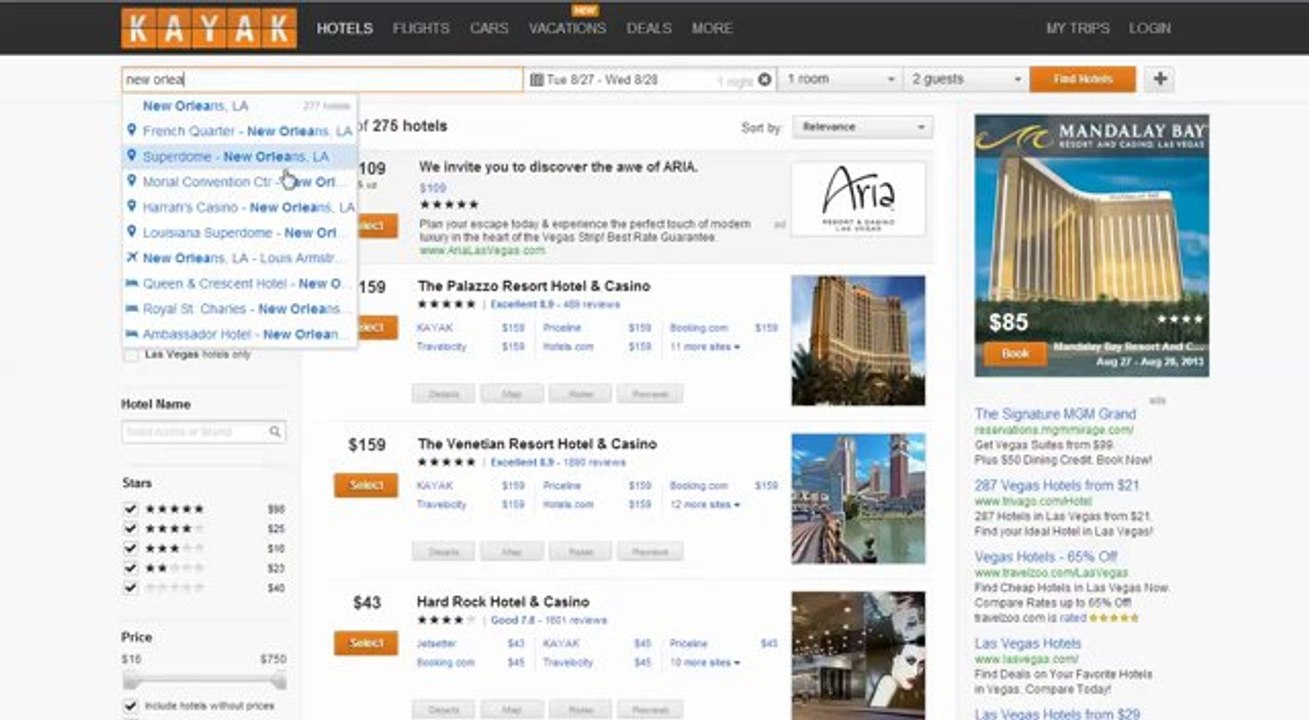Toggle the 1-star filter checkbox

[x=130, y=588]
